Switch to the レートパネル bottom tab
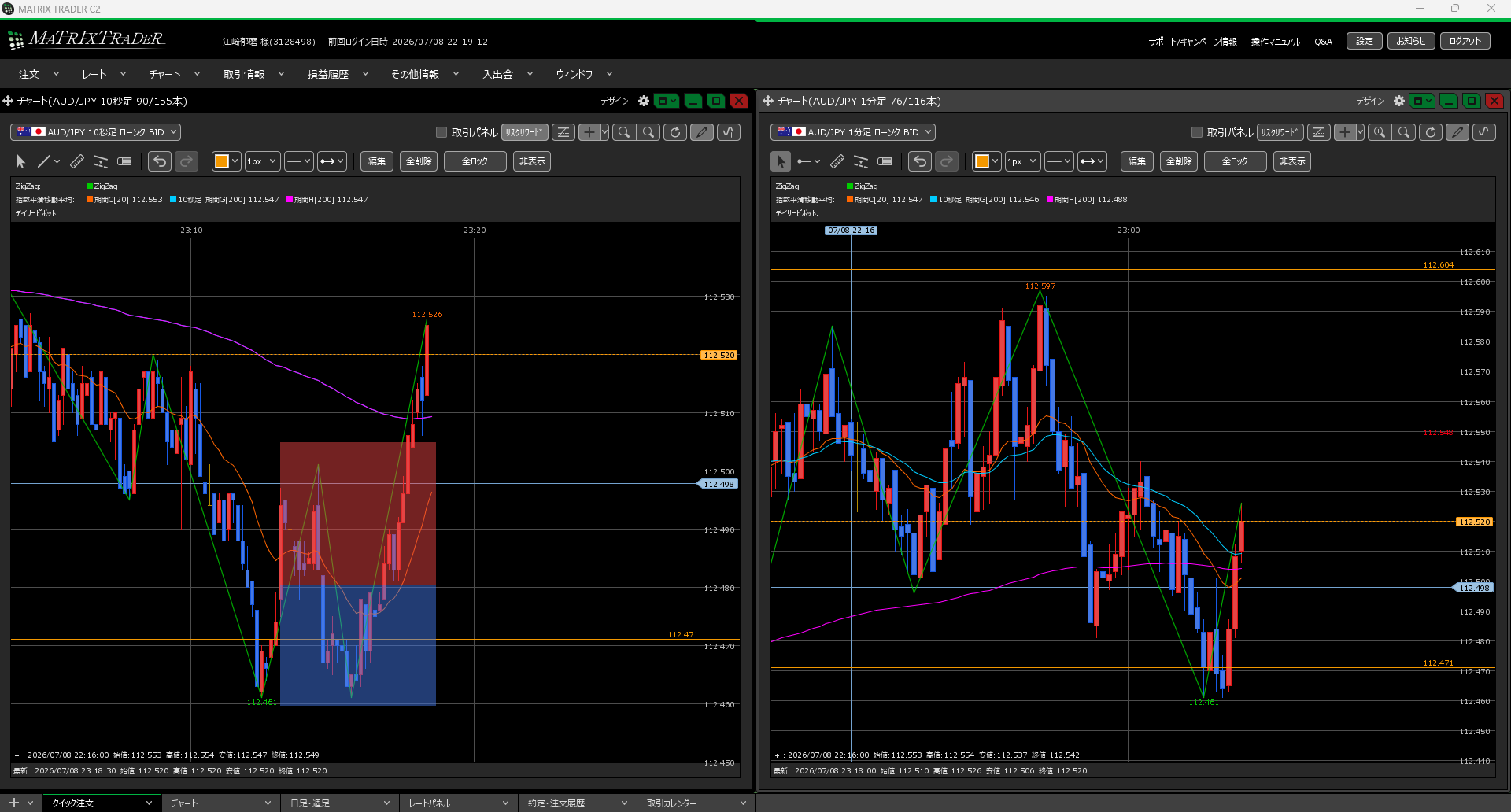The height and width of the screenshot is (812, 1511). (458, 803)
